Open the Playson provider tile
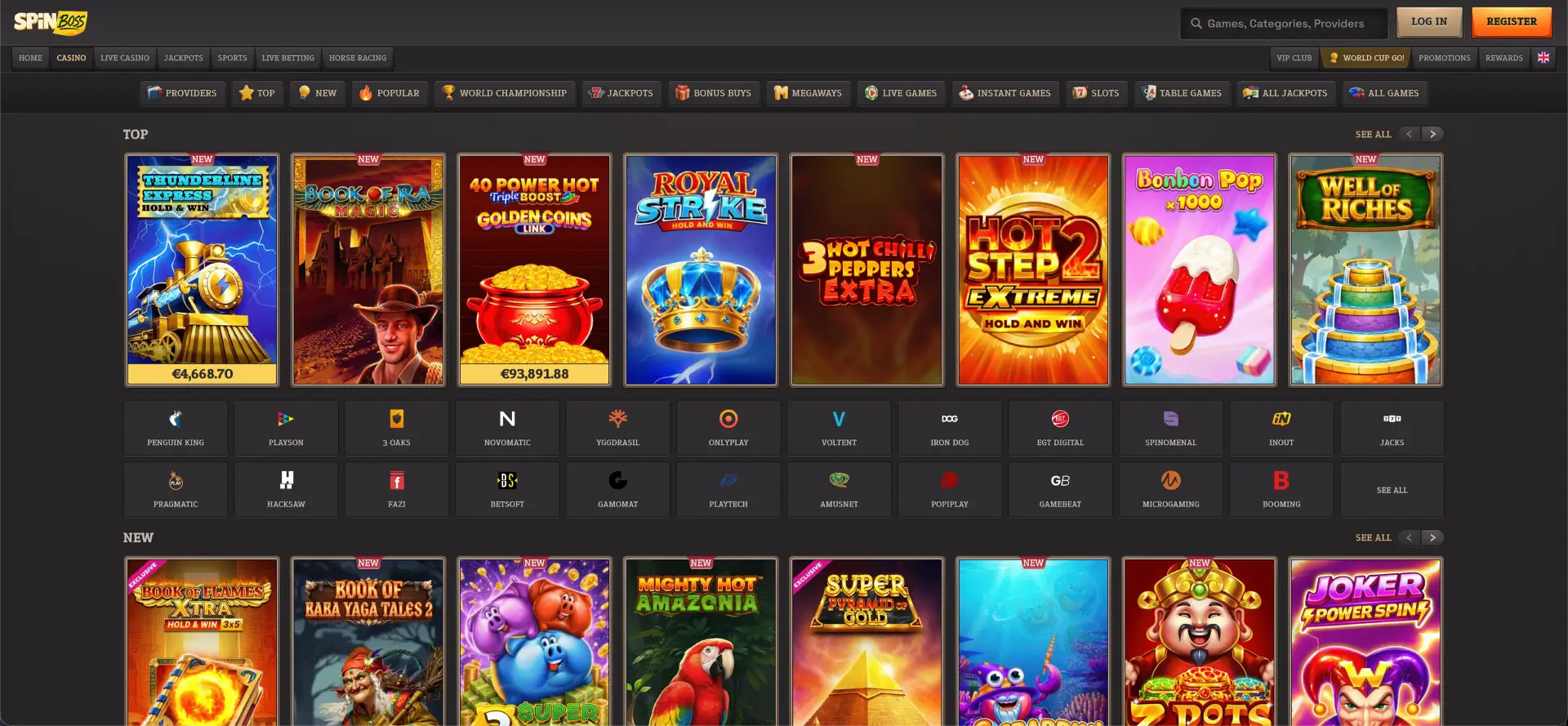The image size is (1568, 726). coord(286,428)
